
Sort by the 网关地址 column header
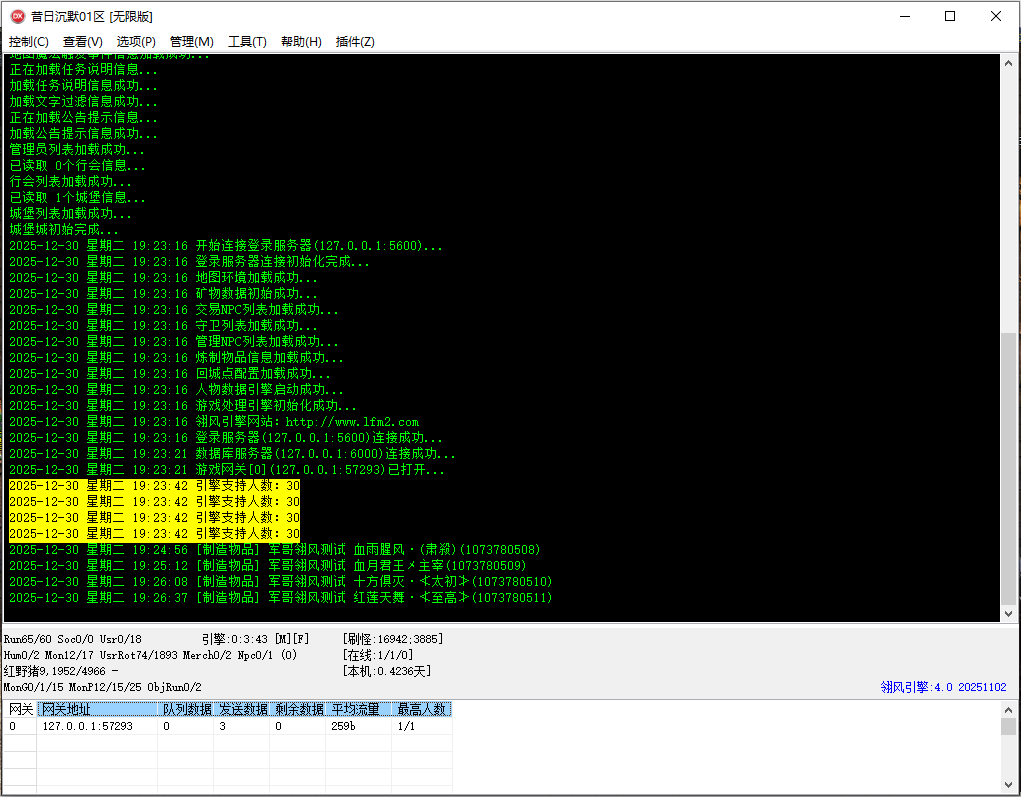[98, 709]
